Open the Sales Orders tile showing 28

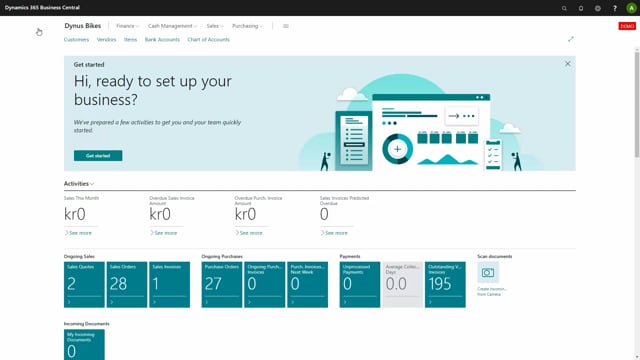click(127, 284)
